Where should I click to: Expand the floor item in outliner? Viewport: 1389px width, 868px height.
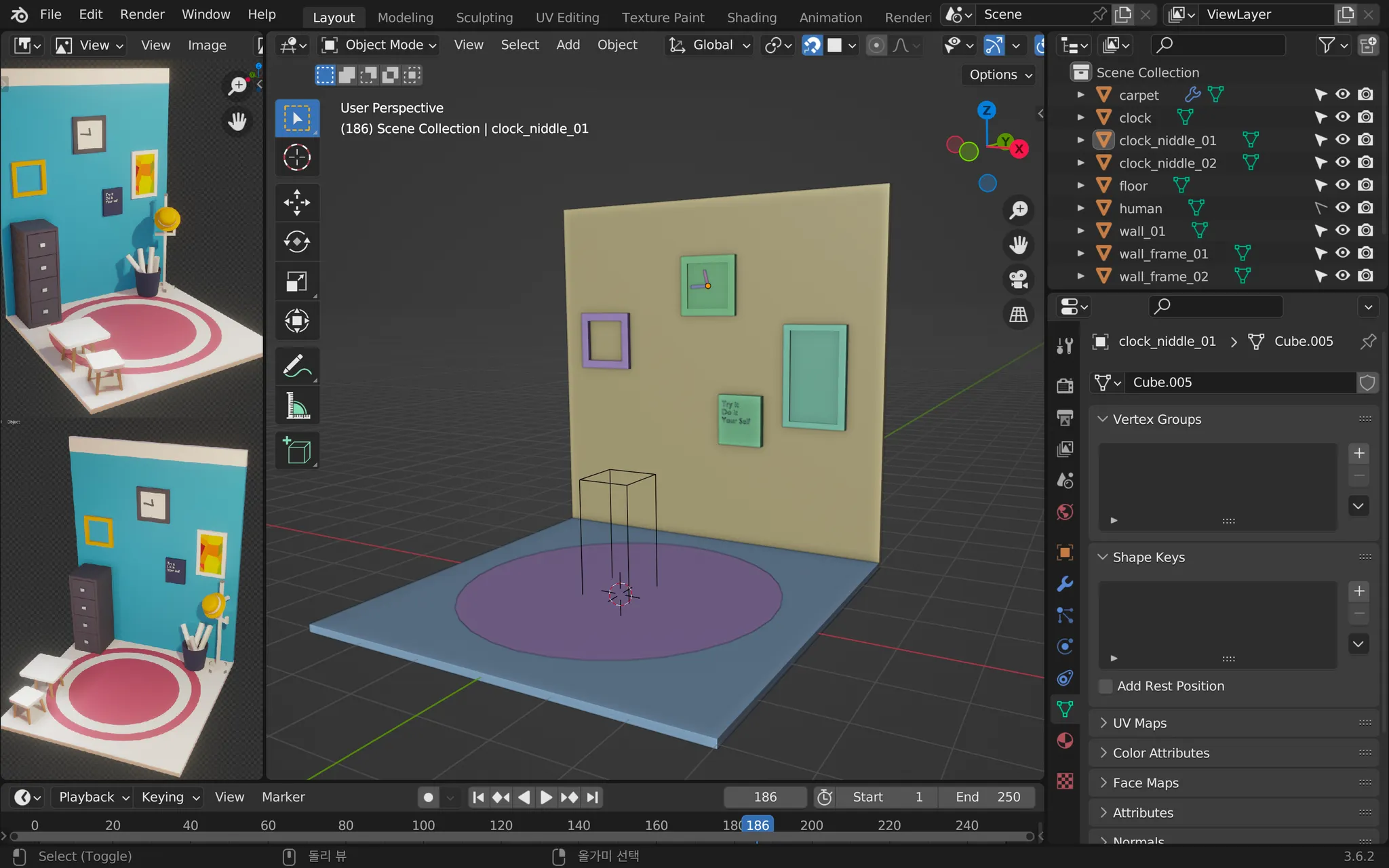tap(1081, 185)
